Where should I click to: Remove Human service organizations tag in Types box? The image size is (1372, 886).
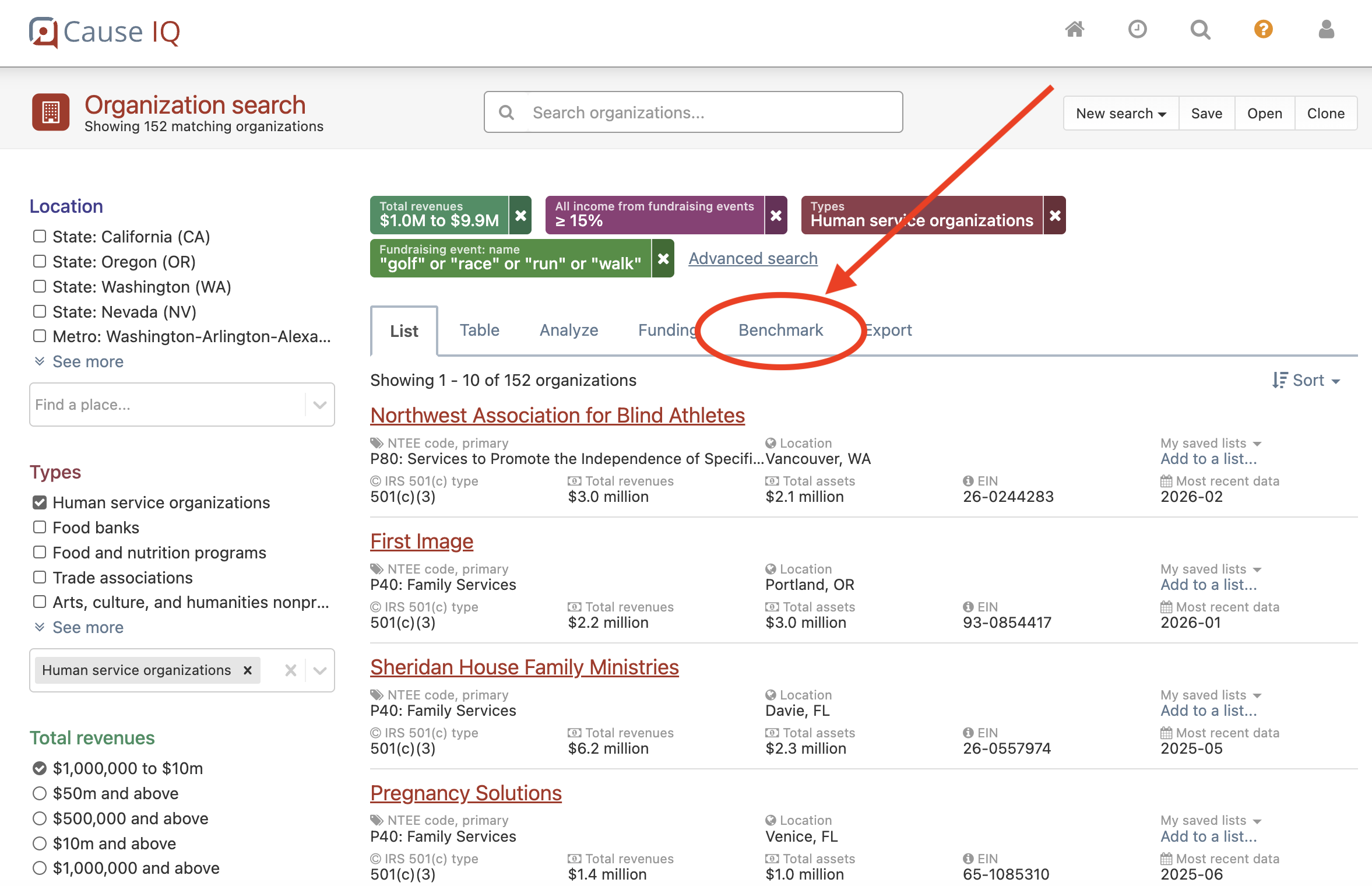click(248, 670)
